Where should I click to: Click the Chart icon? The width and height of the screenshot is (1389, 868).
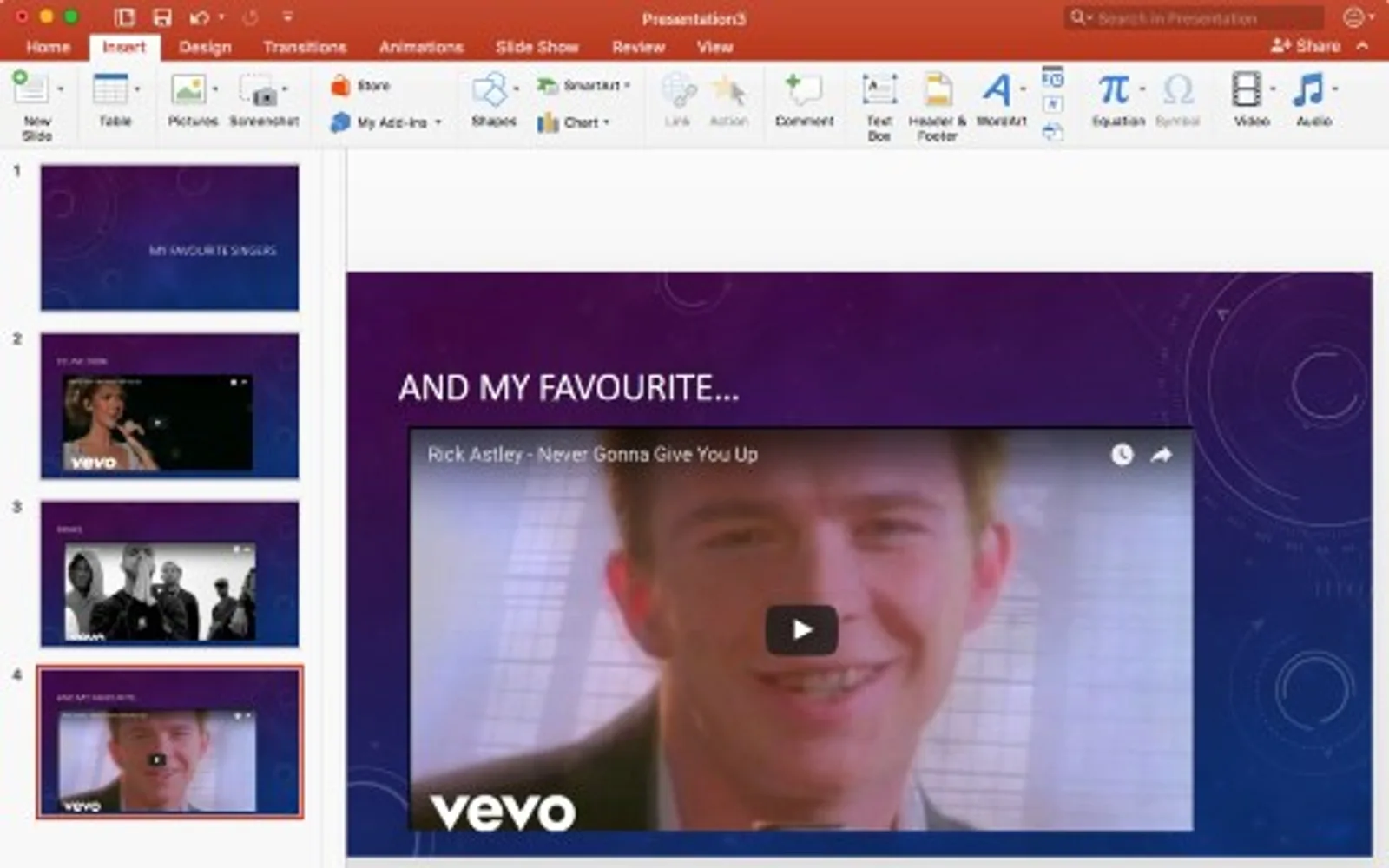[x=547, y=123]
